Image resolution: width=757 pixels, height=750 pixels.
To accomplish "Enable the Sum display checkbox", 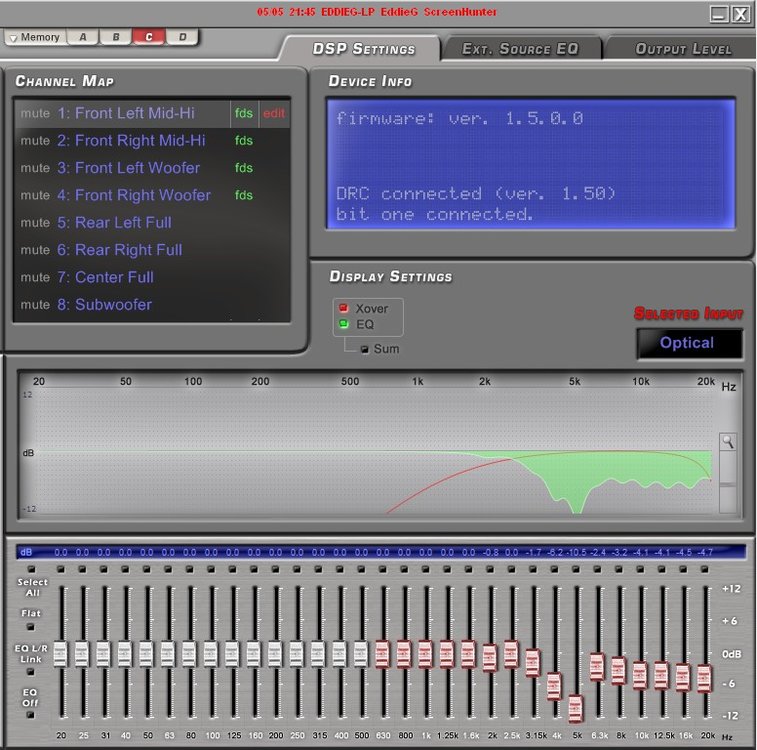I will point(364,349).
